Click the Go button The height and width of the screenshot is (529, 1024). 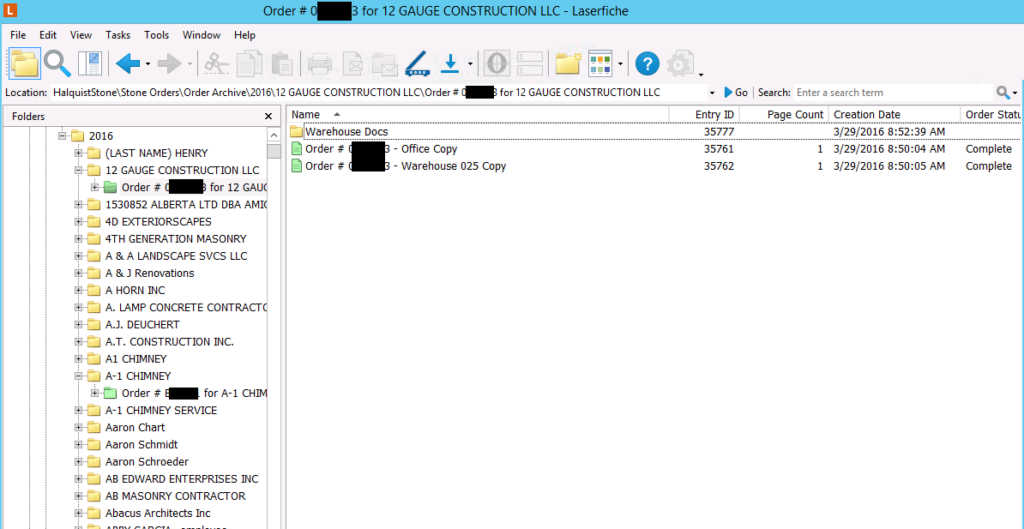(x=736, y=93)
